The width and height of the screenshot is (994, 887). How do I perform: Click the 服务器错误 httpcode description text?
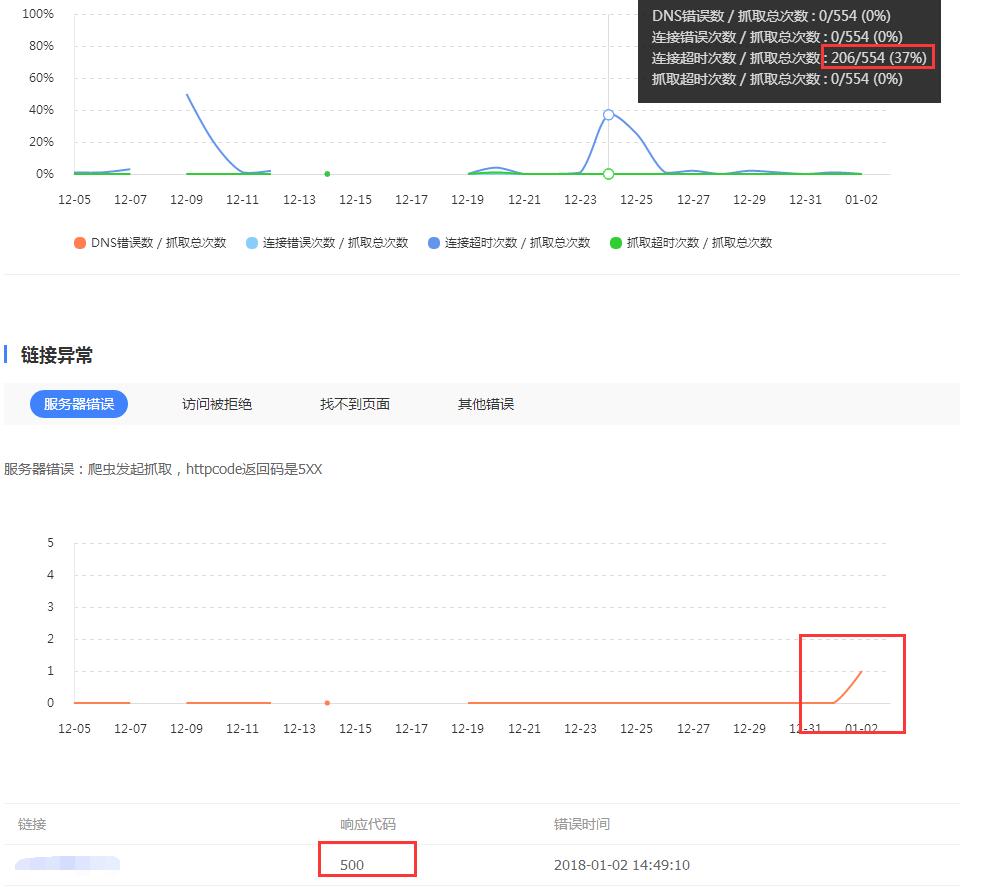(x=163, y=469)
